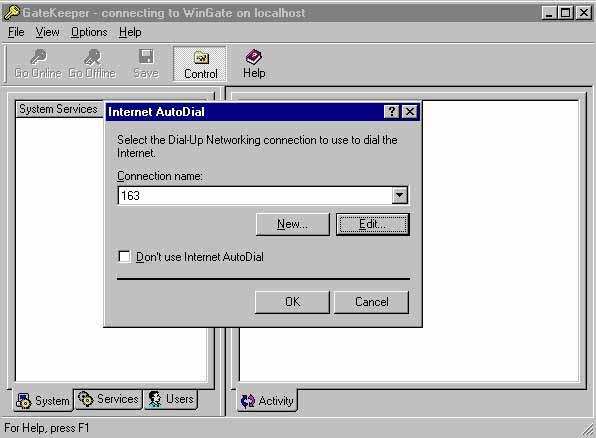Select the Control toolbar icon
Image resolution: width=596 pixels, height=438 pixels.
point(201,58)
